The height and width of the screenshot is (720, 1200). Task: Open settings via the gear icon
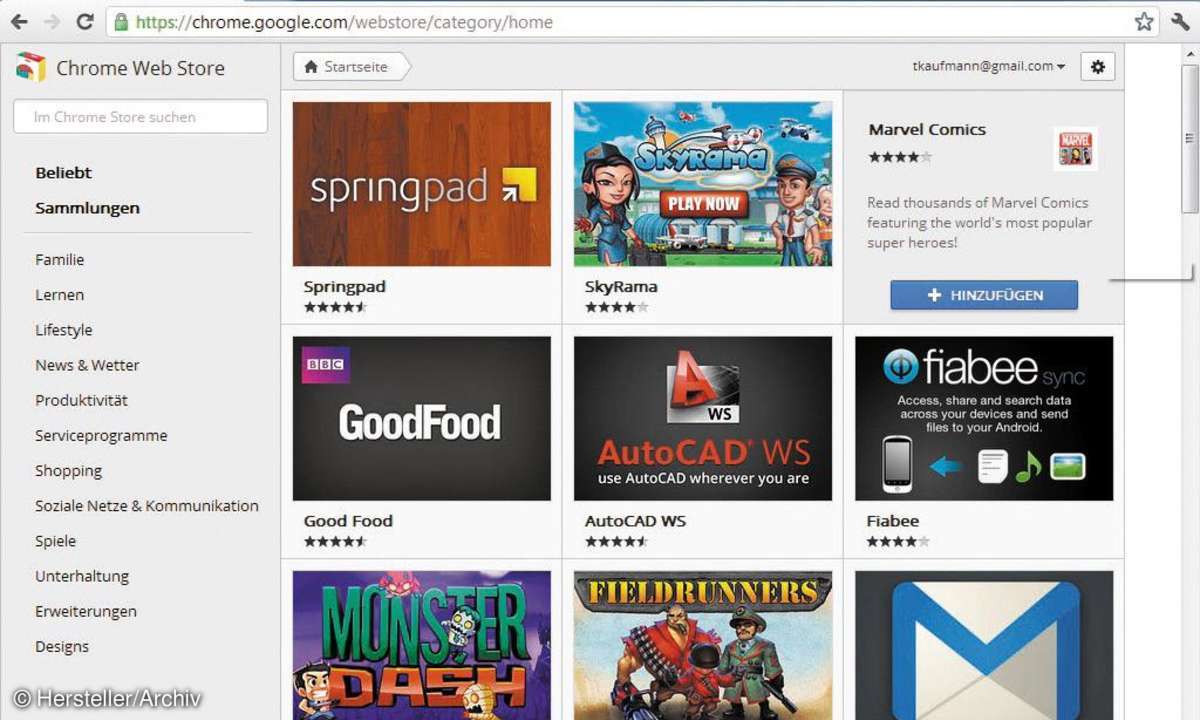click(1098, 67)
